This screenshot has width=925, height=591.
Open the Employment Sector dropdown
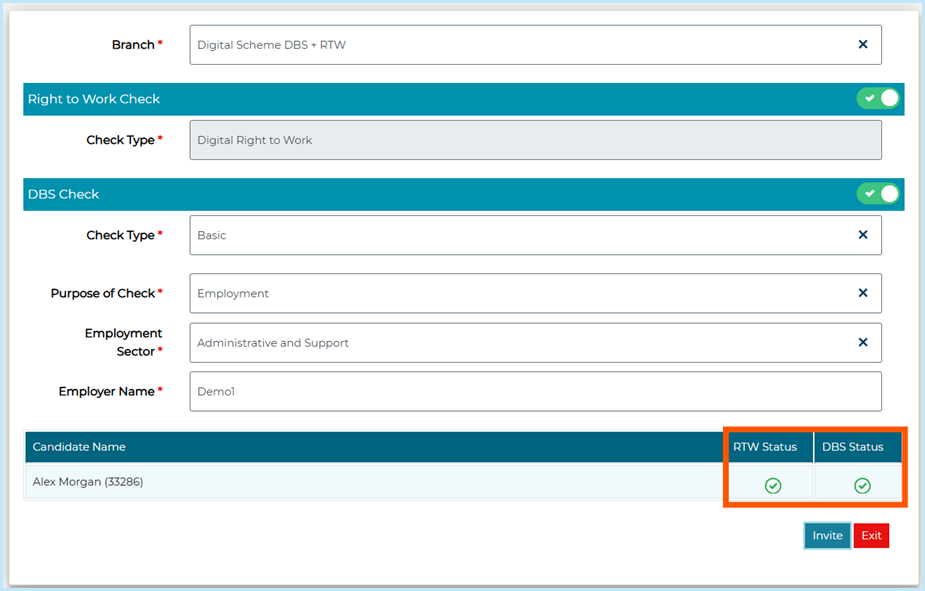point(535,343)
